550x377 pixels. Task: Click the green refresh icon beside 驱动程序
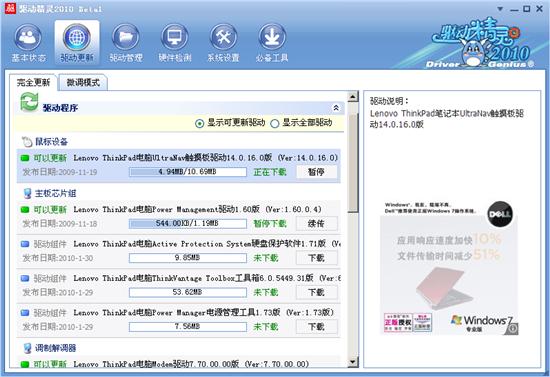pos(29,102)
